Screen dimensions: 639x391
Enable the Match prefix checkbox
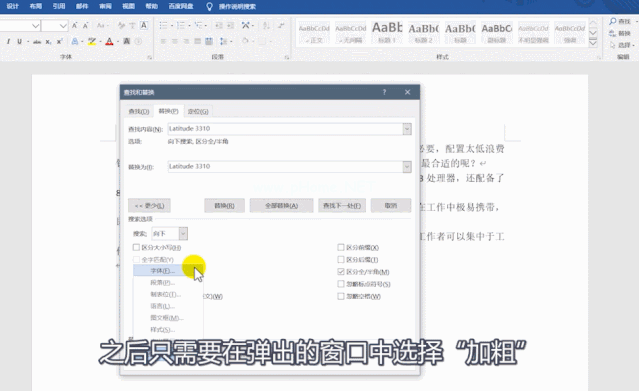click(341, 247)
